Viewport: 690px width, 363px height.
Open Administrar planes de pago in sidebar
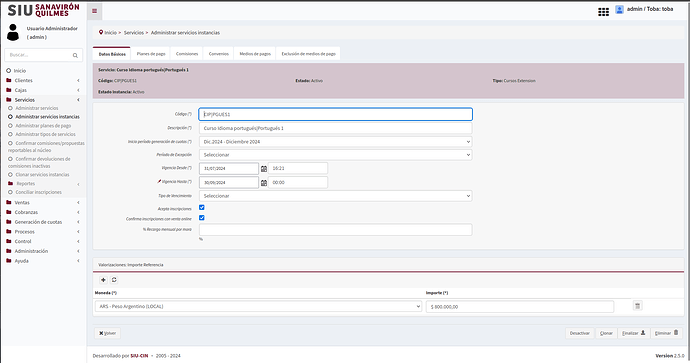click(43, 126)
